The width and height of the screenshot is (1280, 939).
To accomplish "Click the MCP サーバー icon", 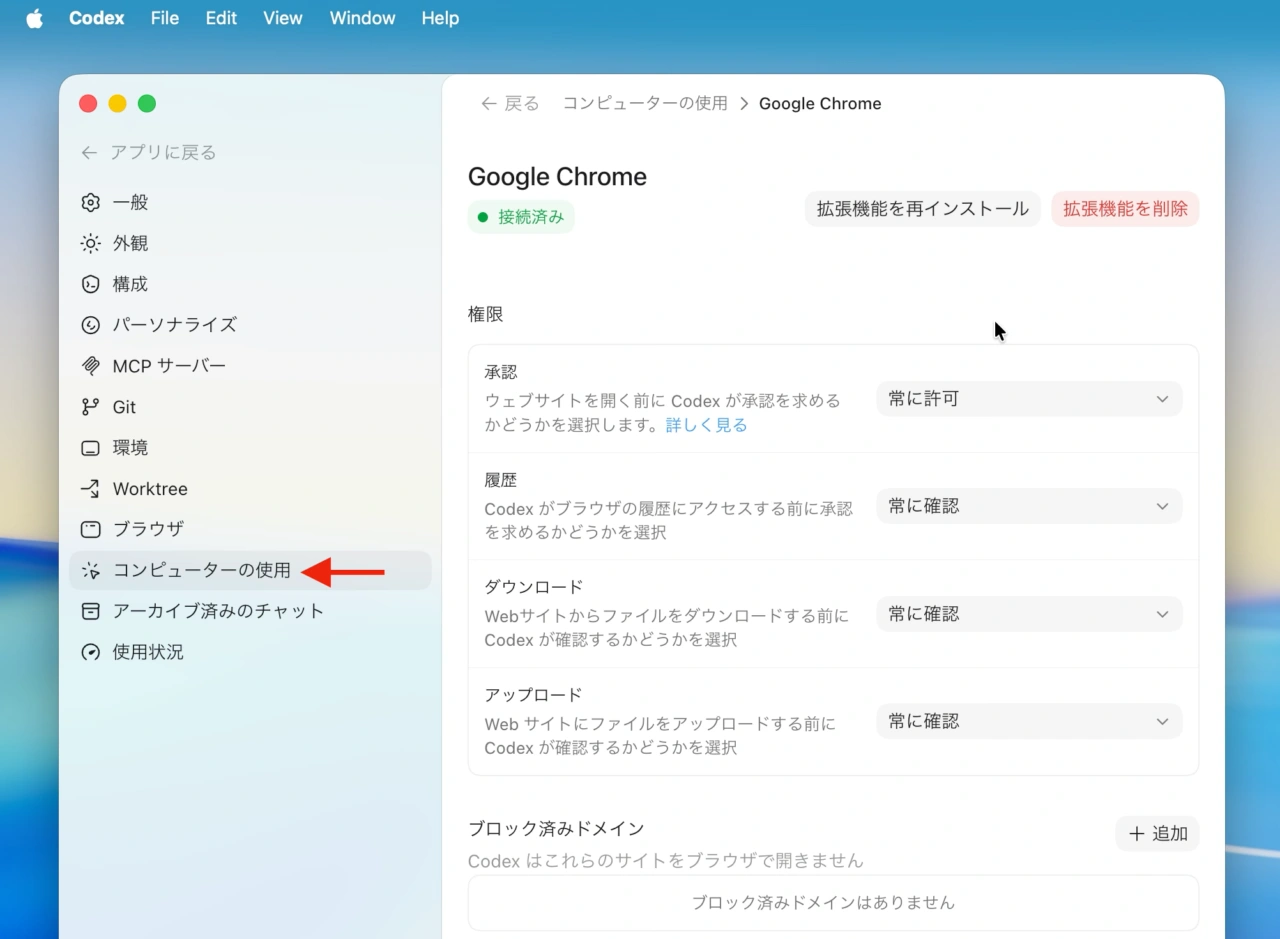I will pos(90,366).
